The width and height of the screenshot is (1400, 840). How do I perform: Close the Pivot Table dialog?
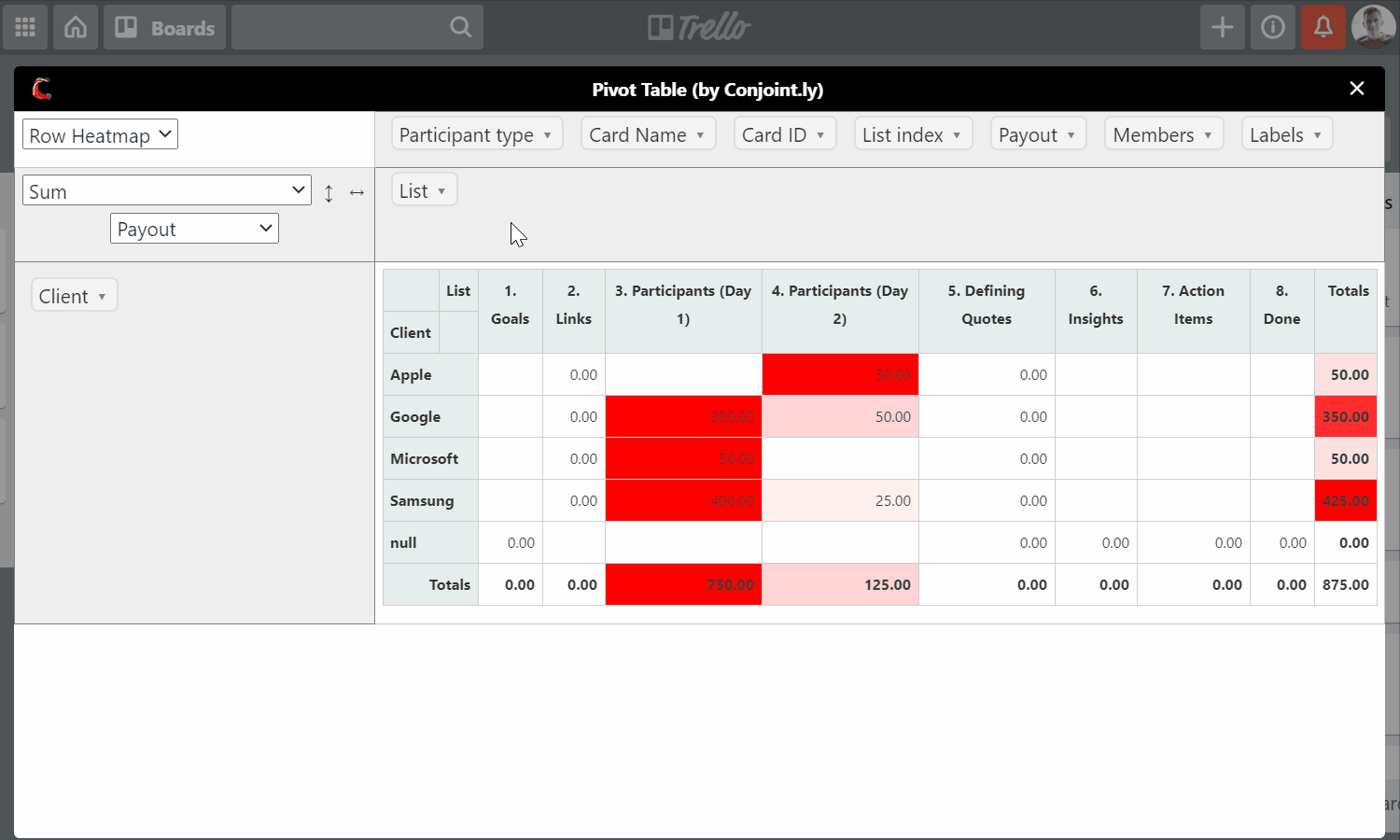[x=1357, y=88]
